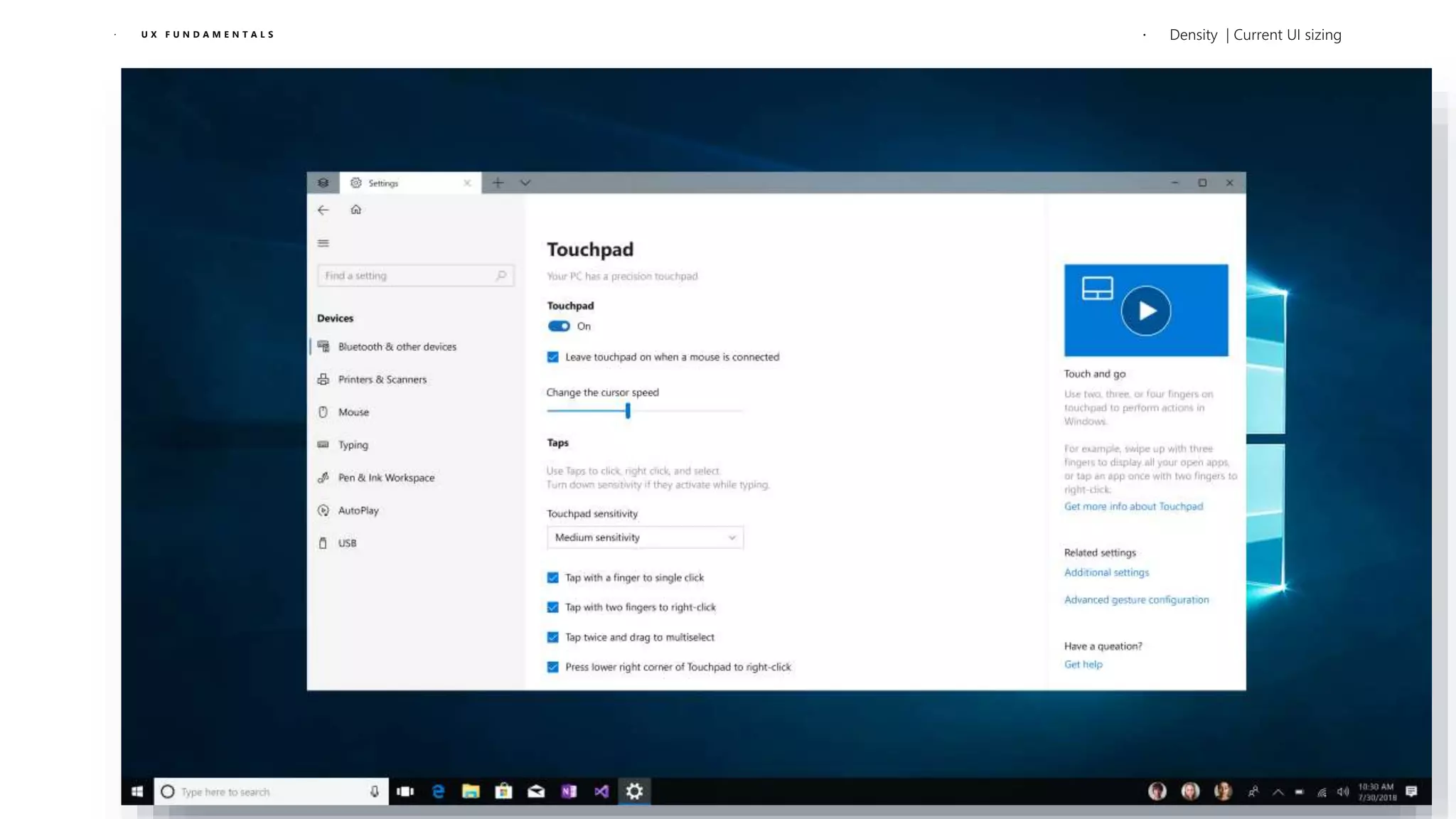
Task: Uncheck Tap with two fingers to right-click
Action: [x=552, y=607]
